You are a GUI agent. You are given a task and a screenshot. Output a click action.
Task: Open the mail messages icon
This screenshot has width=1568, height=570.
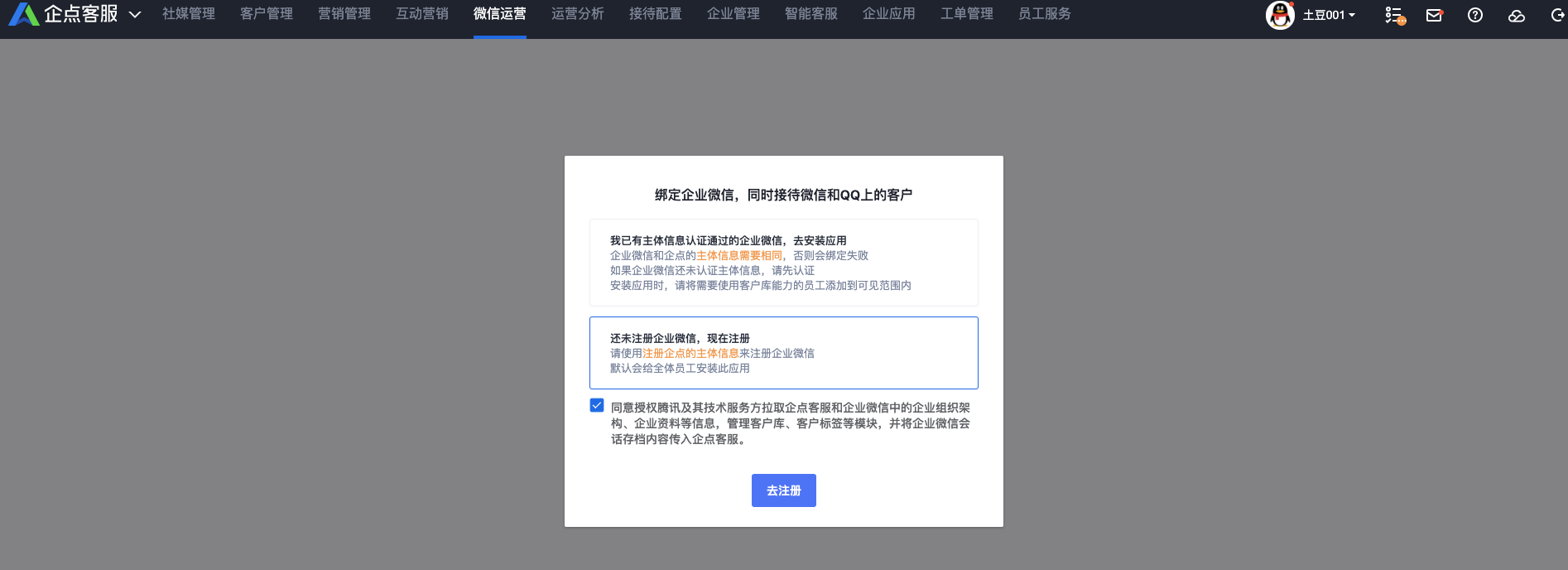tap(1435, 15)
